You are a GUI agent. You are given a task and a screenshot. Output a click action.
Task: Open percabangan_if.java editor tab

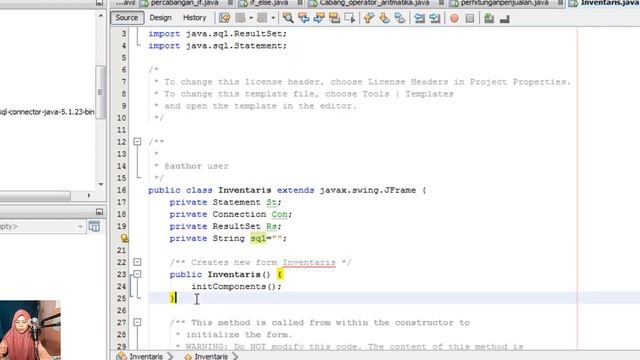click(184, 3)
